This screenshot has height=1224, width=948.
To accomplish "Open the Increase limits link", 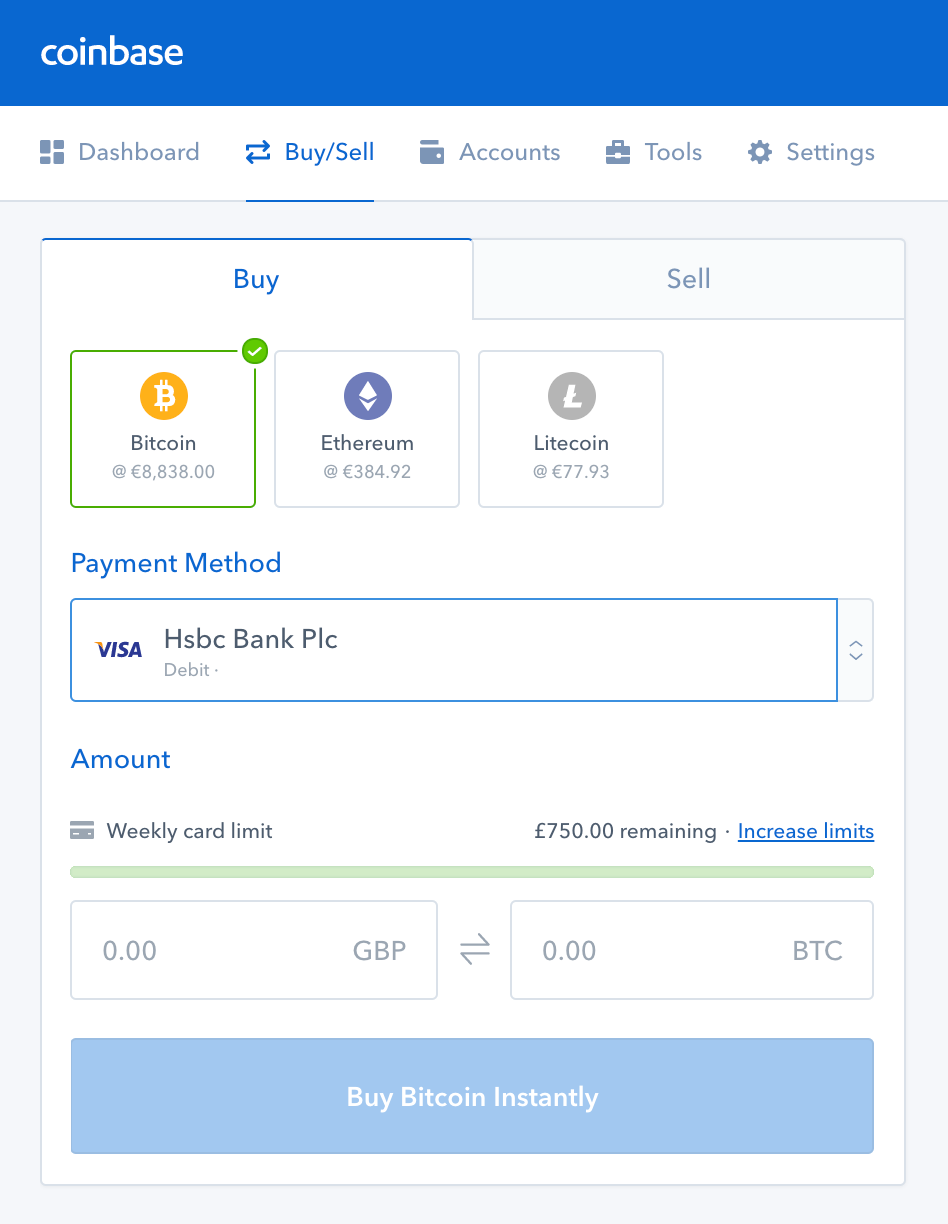I will [x=805, y=831].
